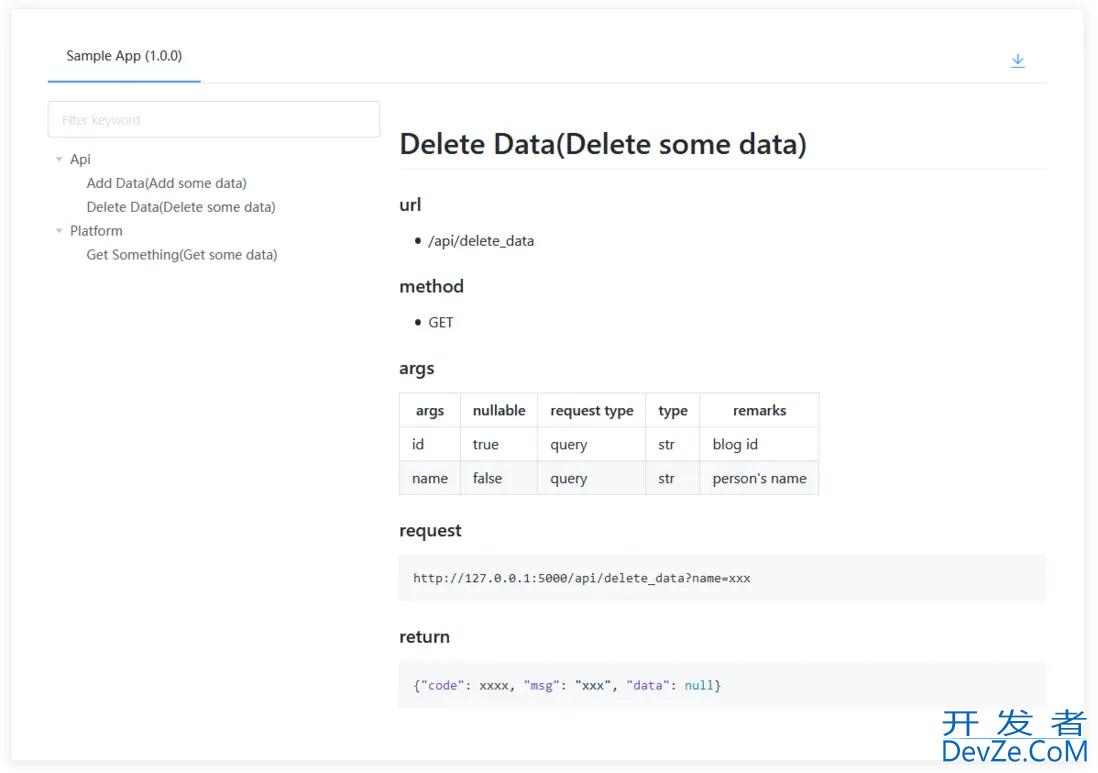The width and height of the screenshot is (1098, 773).
Task: Collapse the Platform tree group arrow
Action: click(59, 231)
